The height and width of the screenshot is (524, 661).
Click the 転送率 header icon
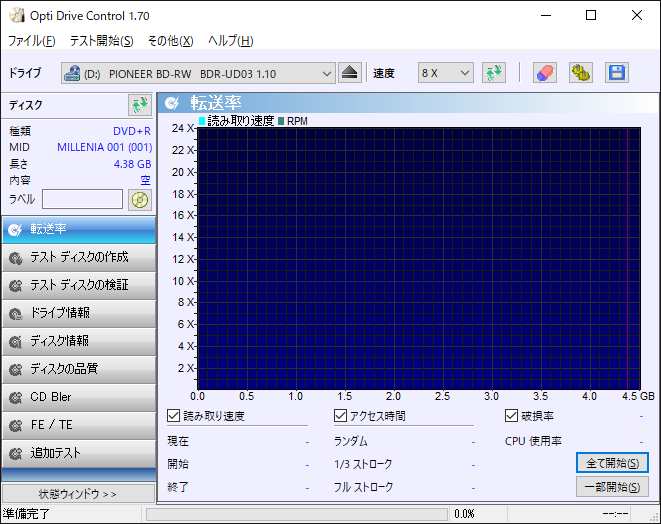(172, 103)
